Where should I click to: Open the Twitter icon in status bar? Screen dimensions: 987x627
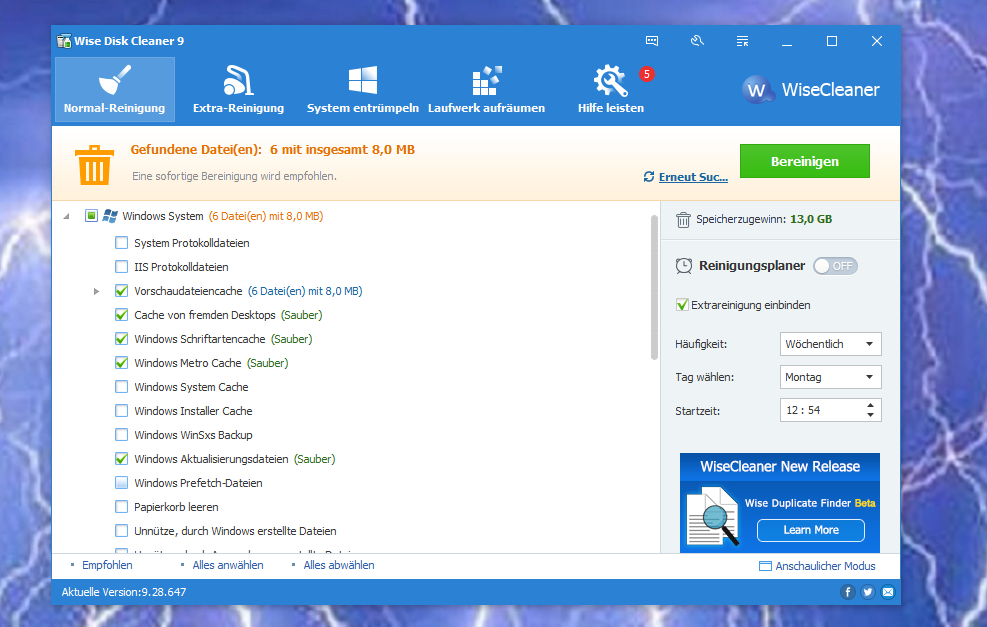(x=867, y=592)
